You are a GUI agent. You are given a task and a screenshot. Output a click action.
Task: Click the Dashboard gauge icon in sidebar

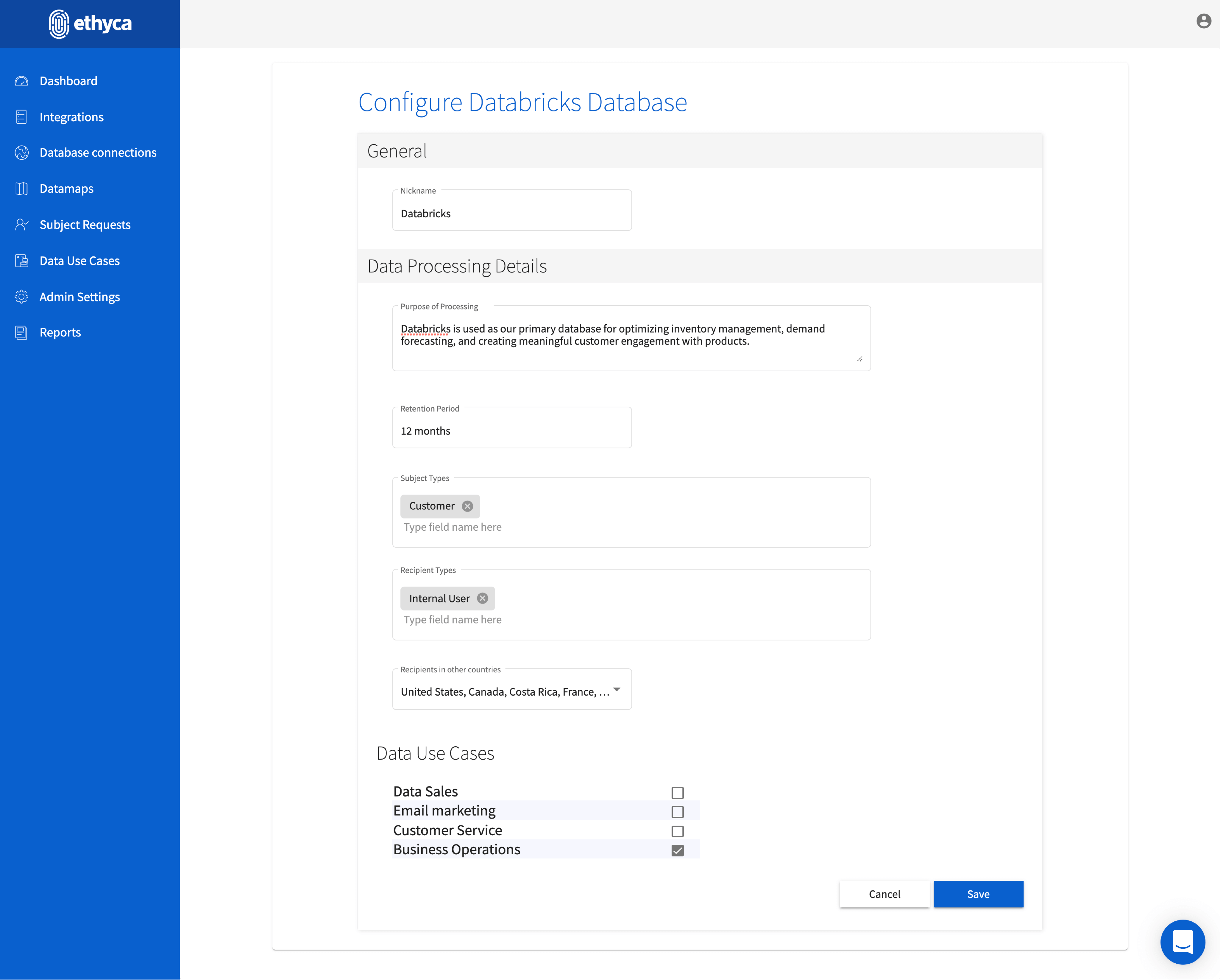[21, 81]
